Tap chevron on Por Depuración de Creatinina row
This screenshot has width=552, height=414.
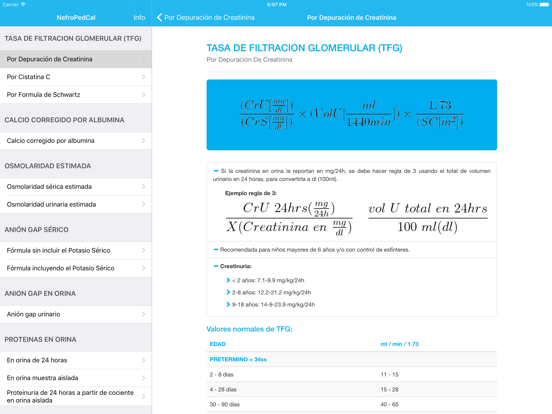click(x=143, y=59)
